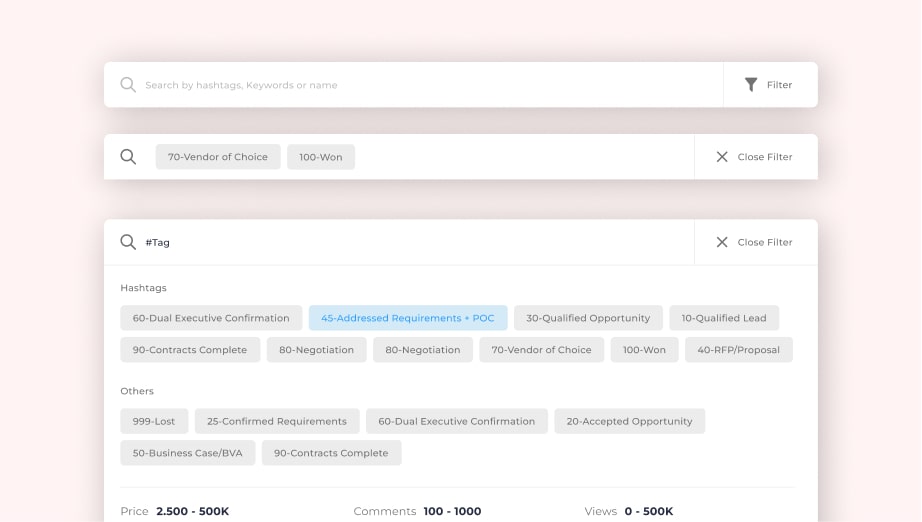Select the 20-Accepted Opportunity tag

630,421
